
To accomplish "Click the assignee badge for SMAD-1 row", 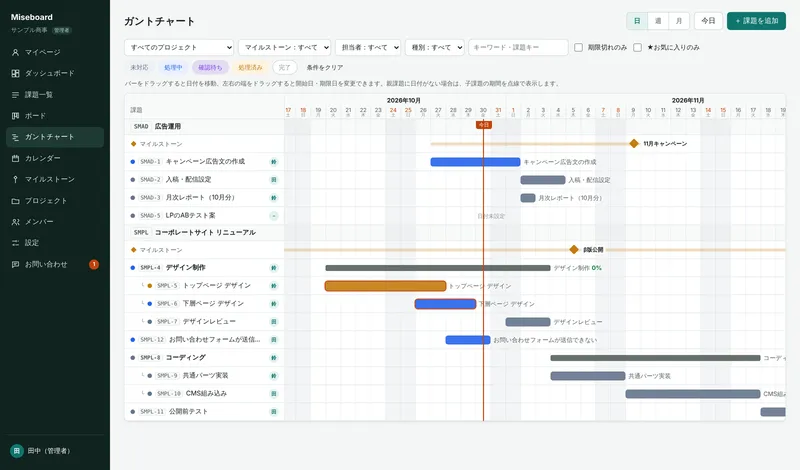I will [274, 162].
